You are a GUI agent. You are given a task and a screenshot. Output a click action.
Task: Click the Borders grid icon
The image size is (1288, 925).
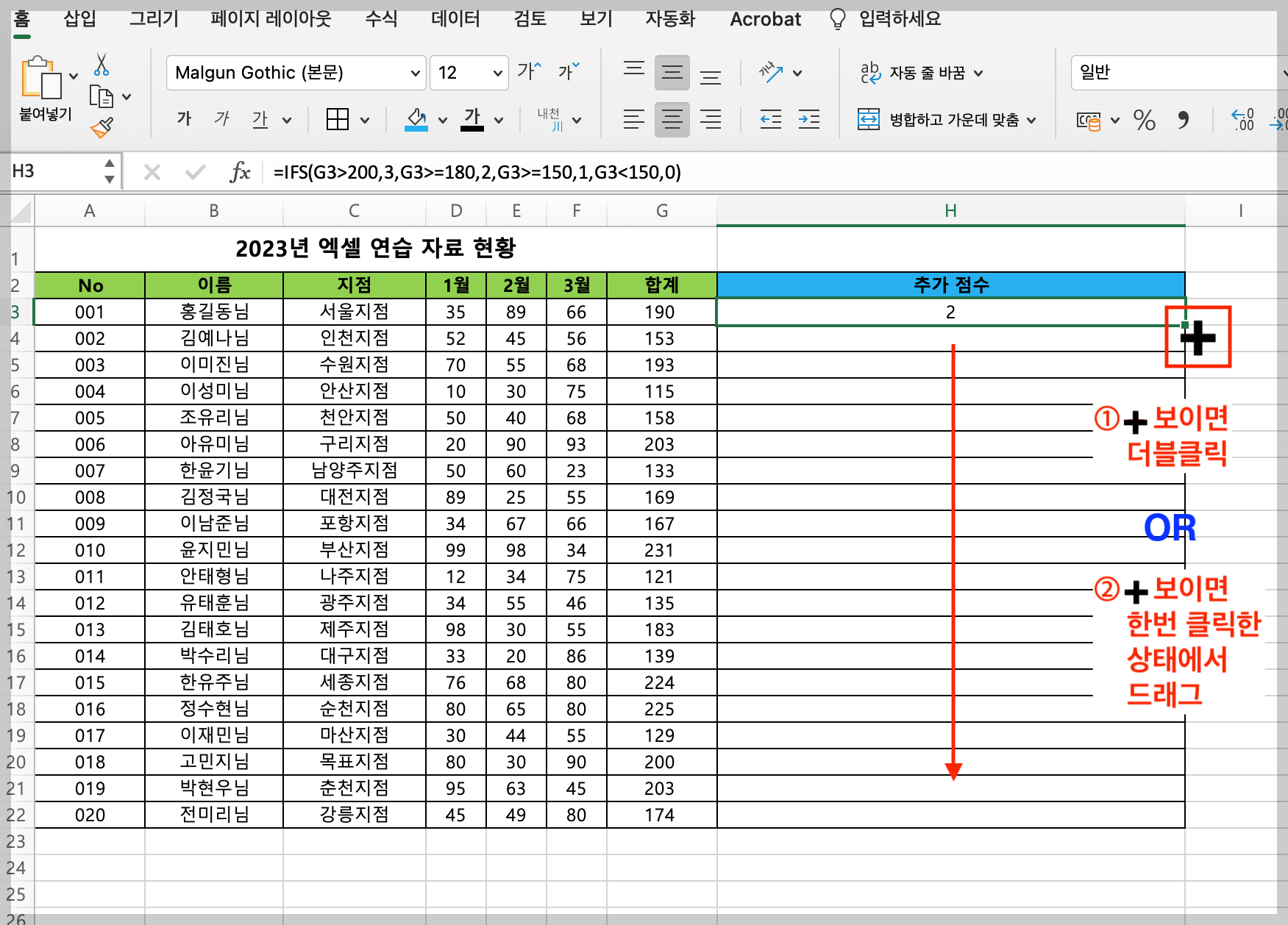pyautogui.click(x=338, y=119)
